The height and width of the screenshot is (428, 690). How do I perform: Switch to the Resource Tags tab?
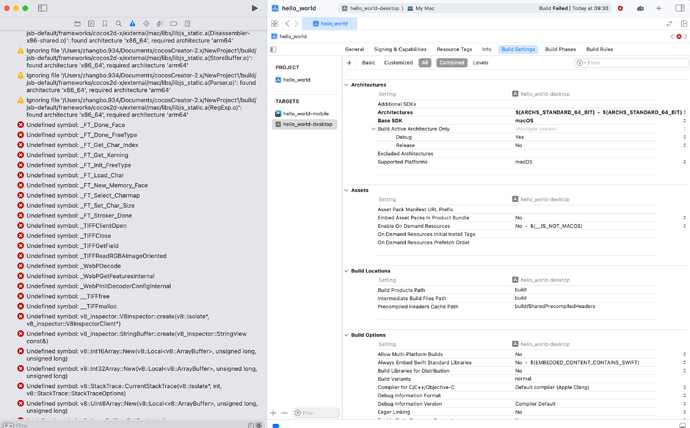click(454, 49)
